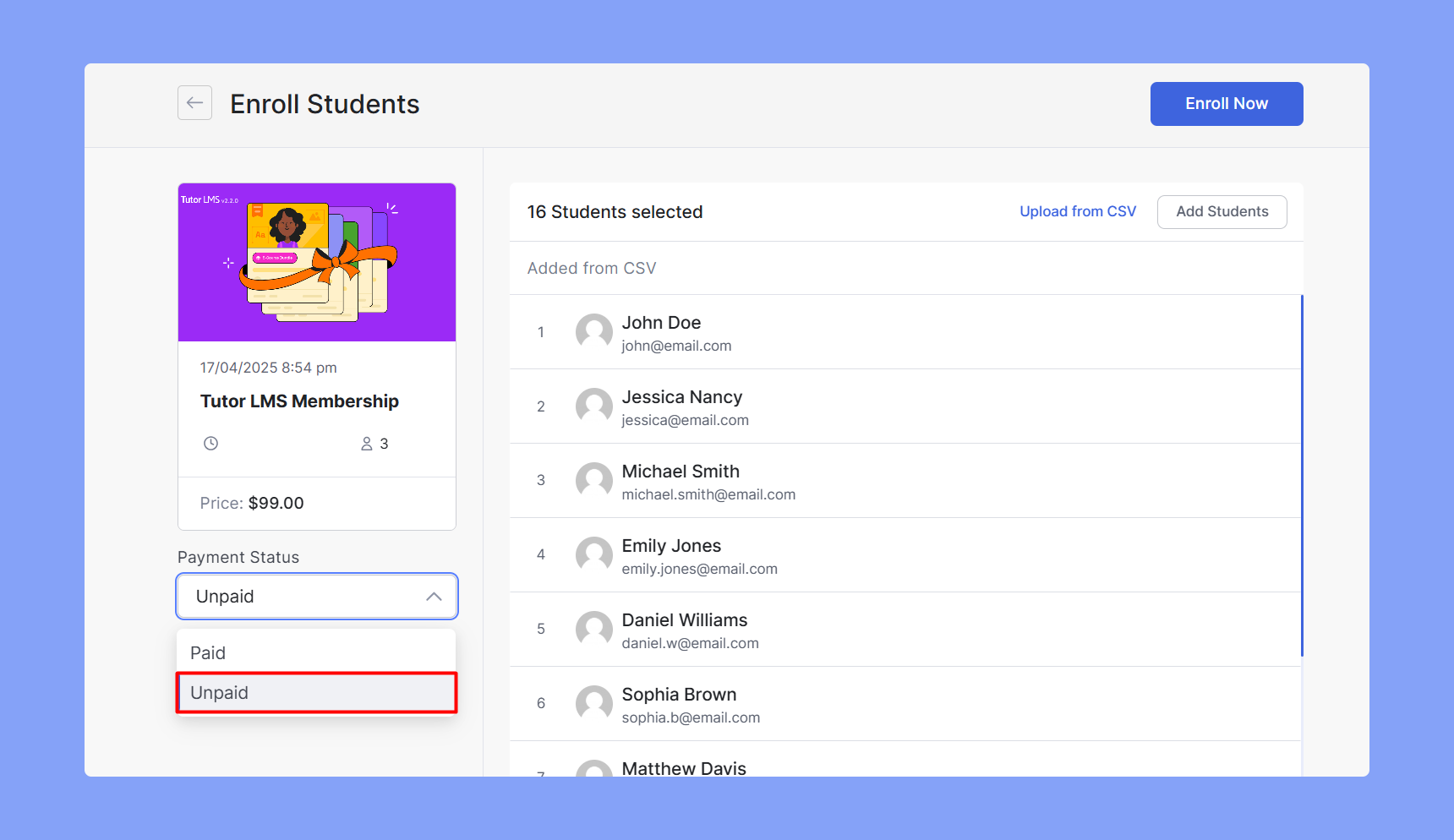Select the Sophia Brown name

coord(679,695)
